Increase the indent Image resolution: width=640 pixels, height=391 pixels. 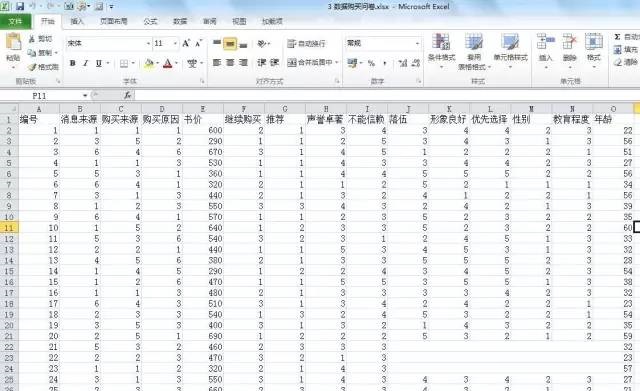[274, 62]
